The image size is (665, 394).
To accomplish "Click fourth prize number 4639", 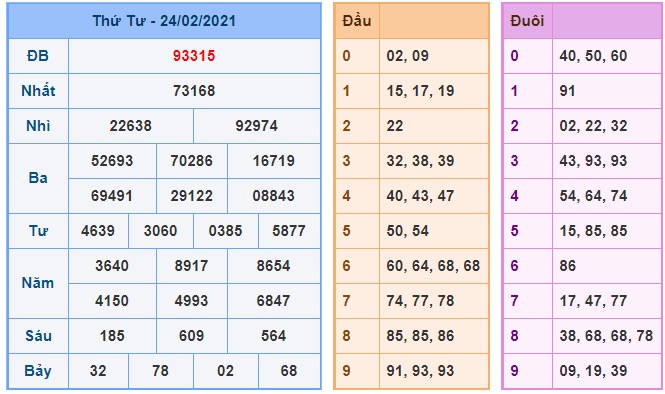I will pos(98,231).
